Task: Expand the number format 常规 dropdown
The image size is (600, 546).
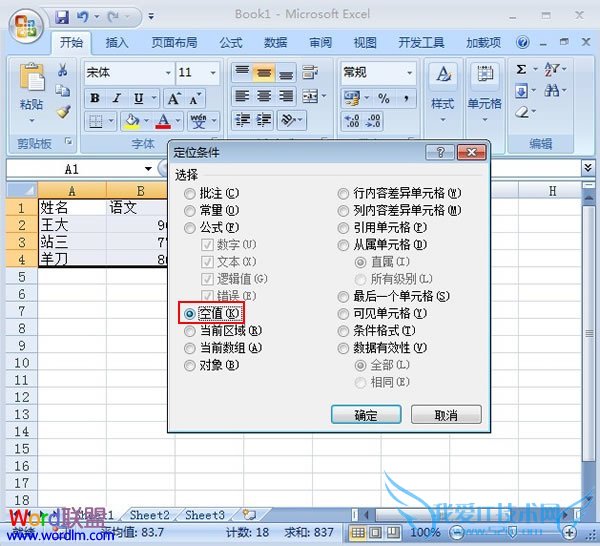Action: pyautogui.click(x=410, y=73)
